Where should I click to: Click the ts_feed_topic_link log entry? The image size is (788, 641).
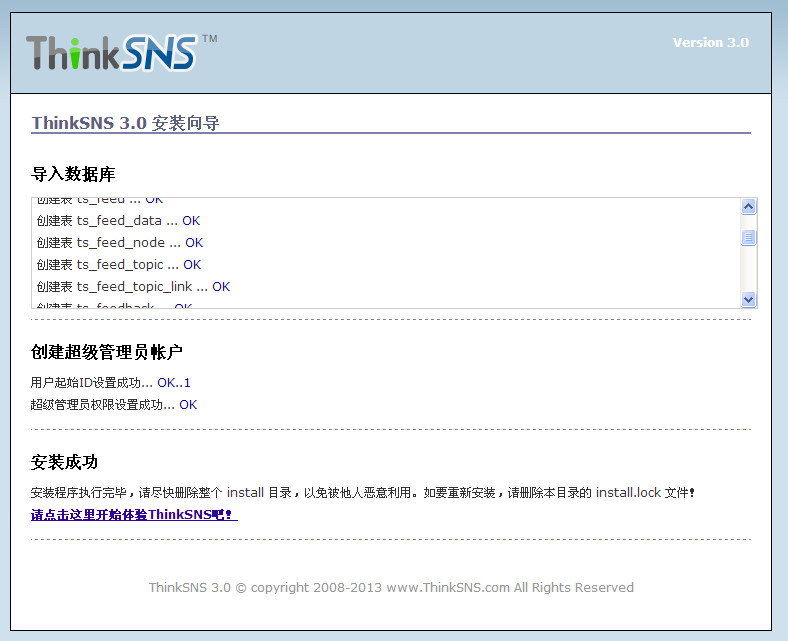(133, 287)
